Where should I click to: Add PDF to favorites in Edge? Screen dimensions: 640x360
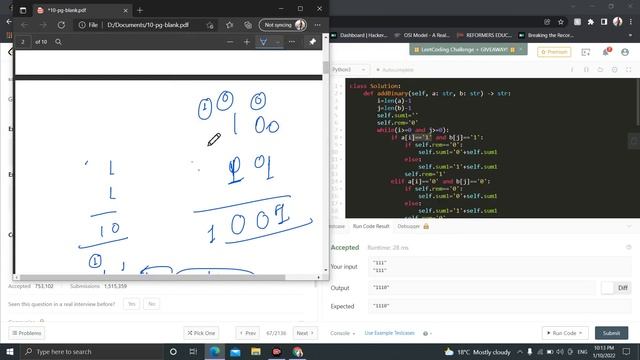(x=229, y=25)
